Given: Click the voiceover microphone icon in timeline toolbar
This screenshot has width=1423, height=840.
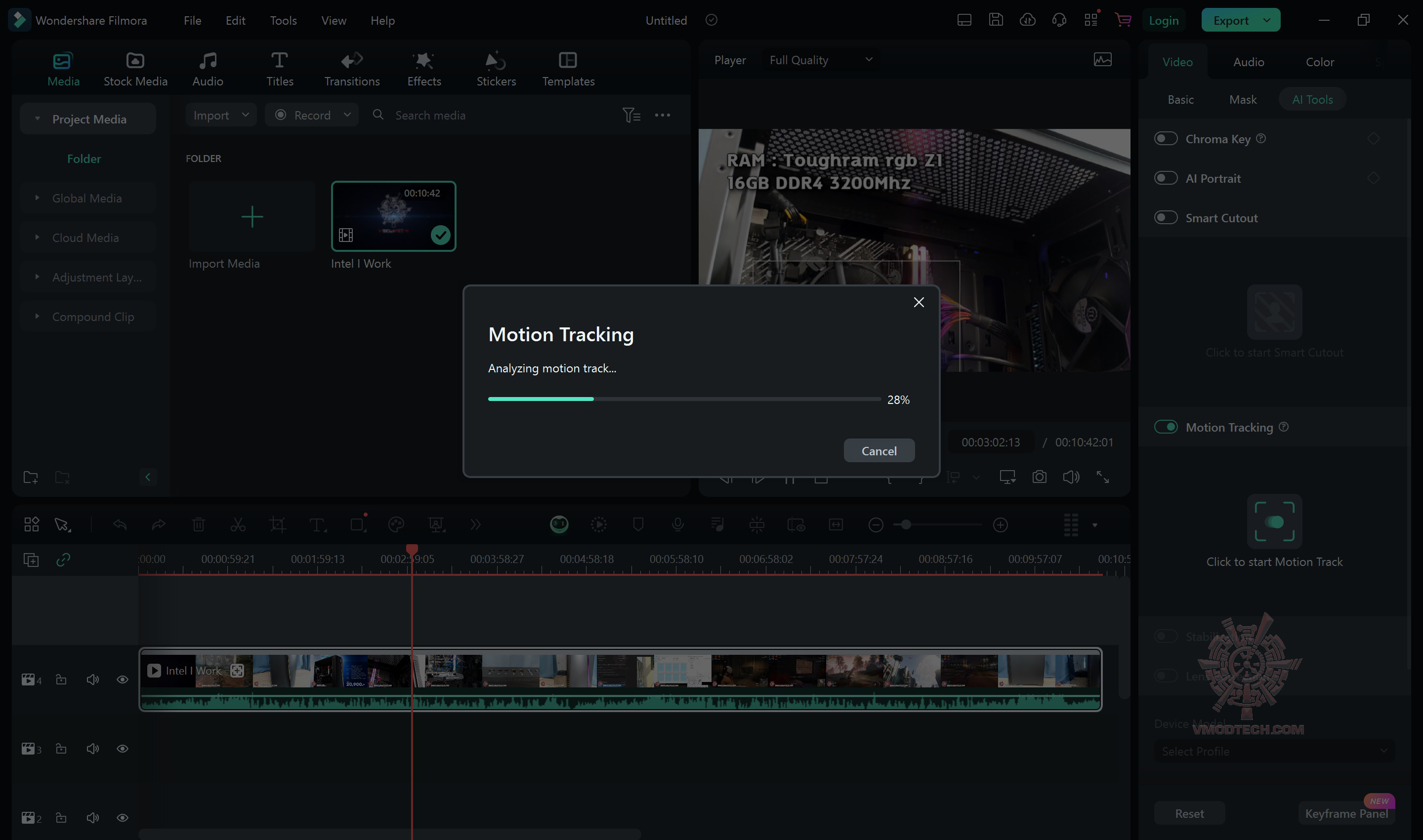Looking at the screenshot, I should click(x=677, y=525).
